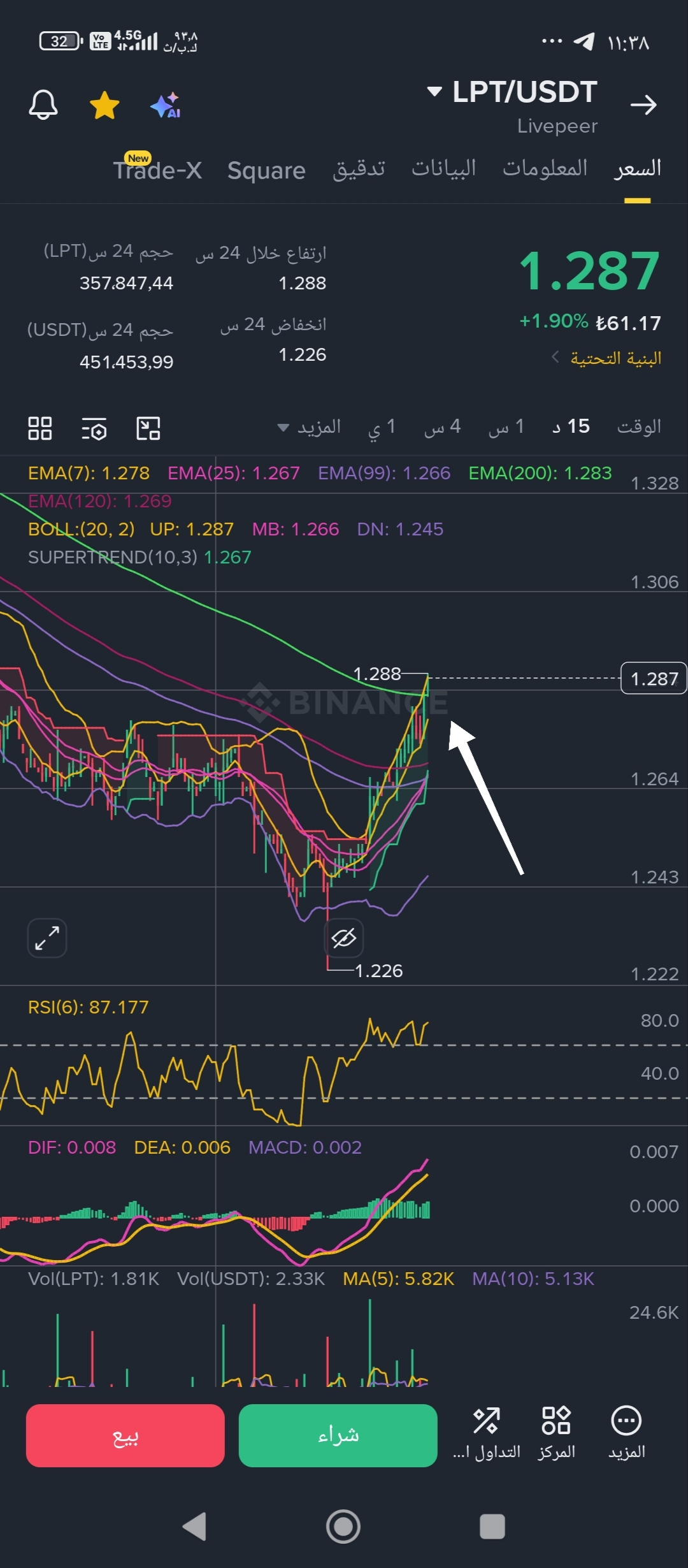Tap the Vol(LPT): 1.81K label

point(94,1279)
